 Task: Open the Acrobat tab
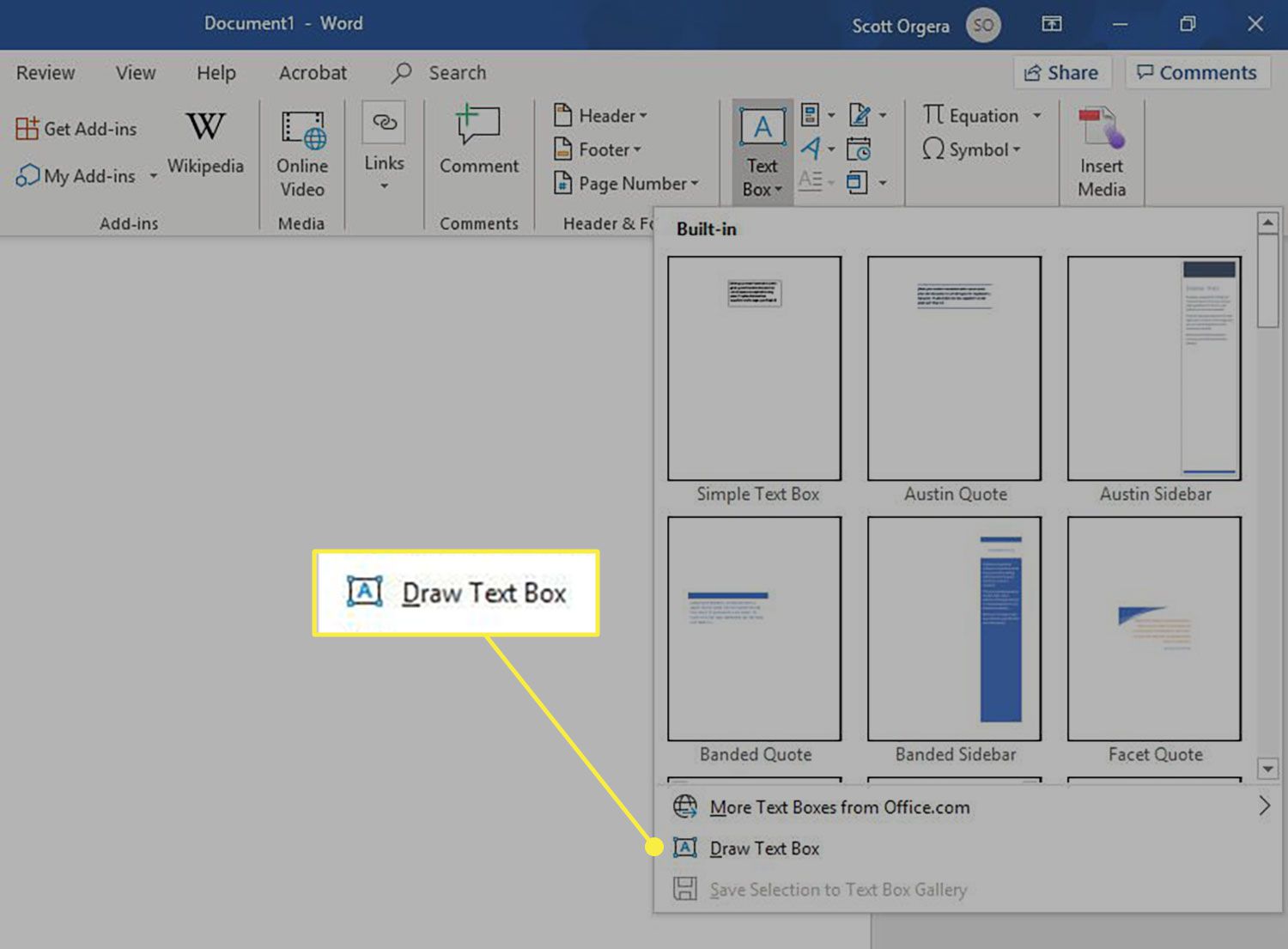pyautogui.click(x=313, y=73)
